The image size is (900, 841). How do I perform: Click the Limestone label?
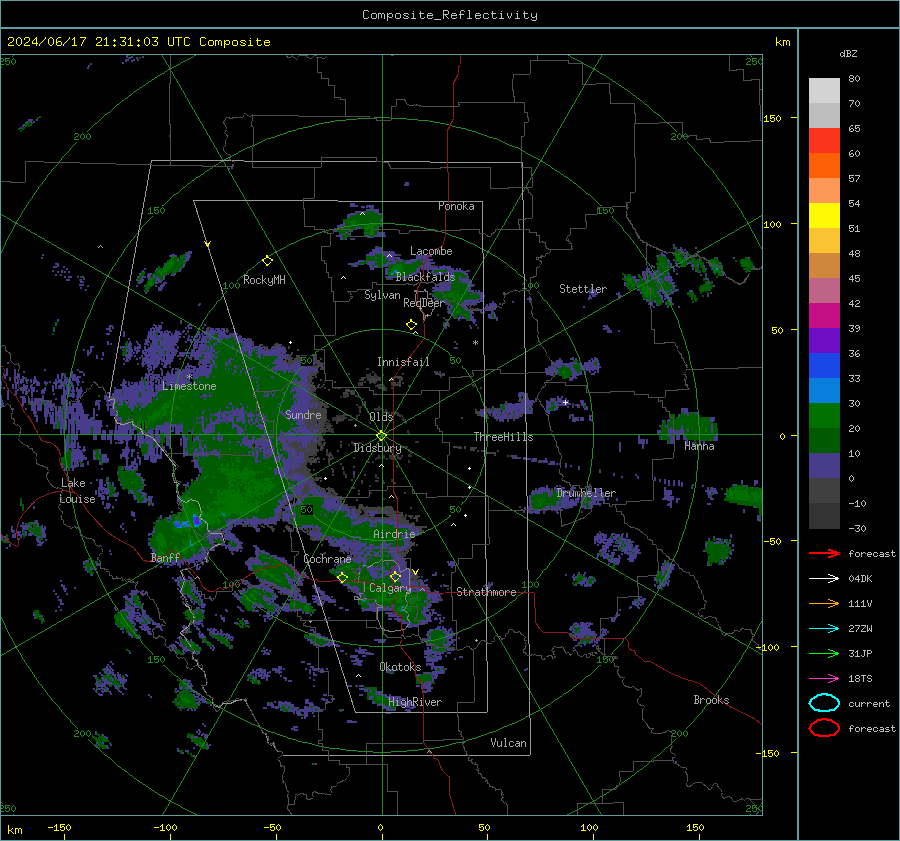189,386
